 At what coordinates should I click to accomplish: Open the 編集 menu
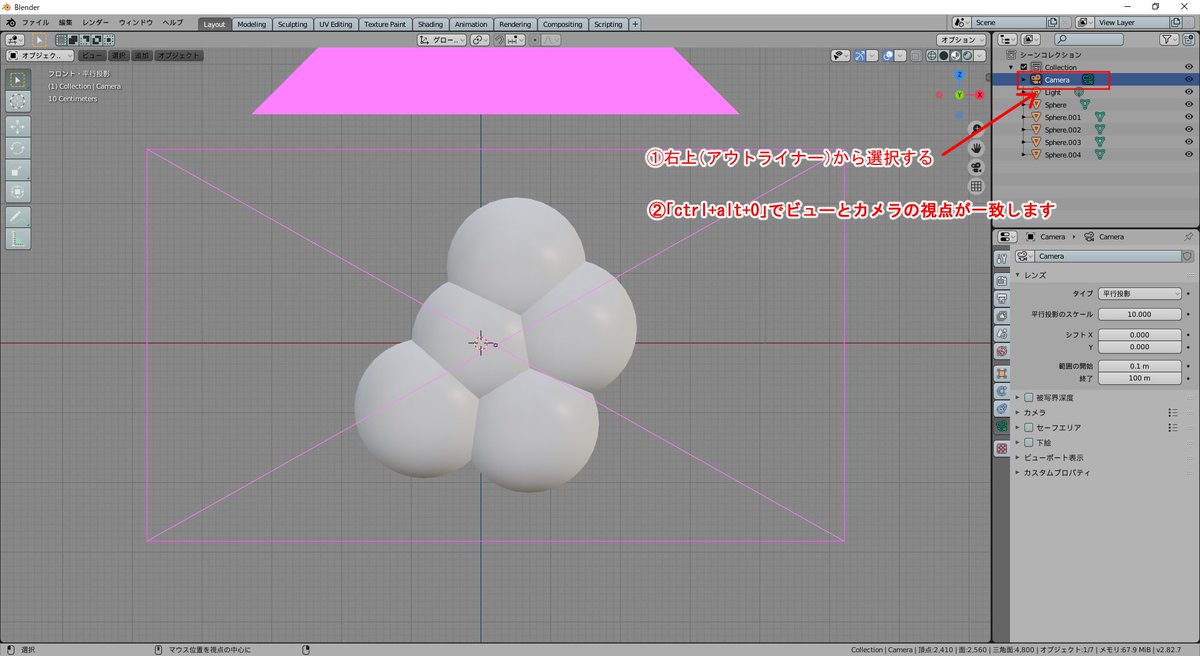coord(65,22)
